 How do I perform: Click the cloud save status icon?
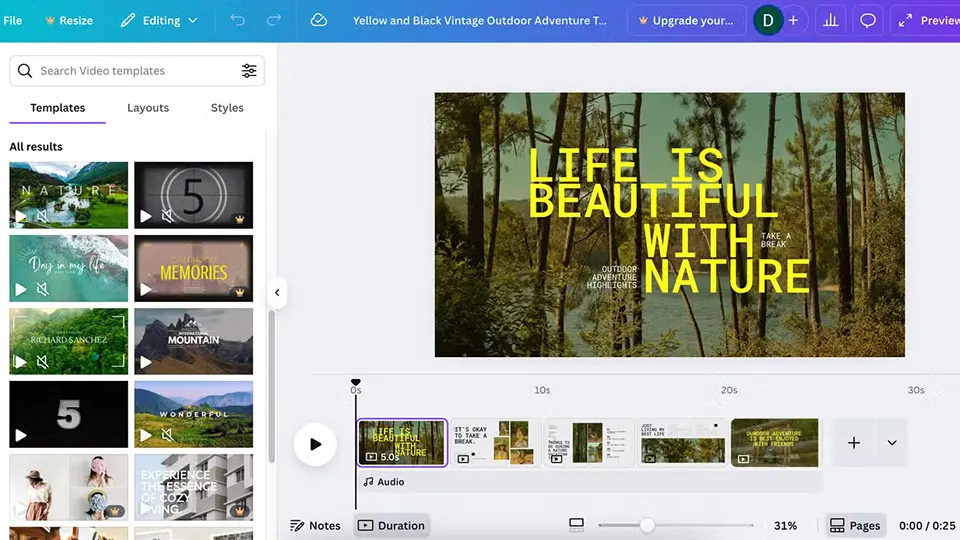[x=319, y=20]
